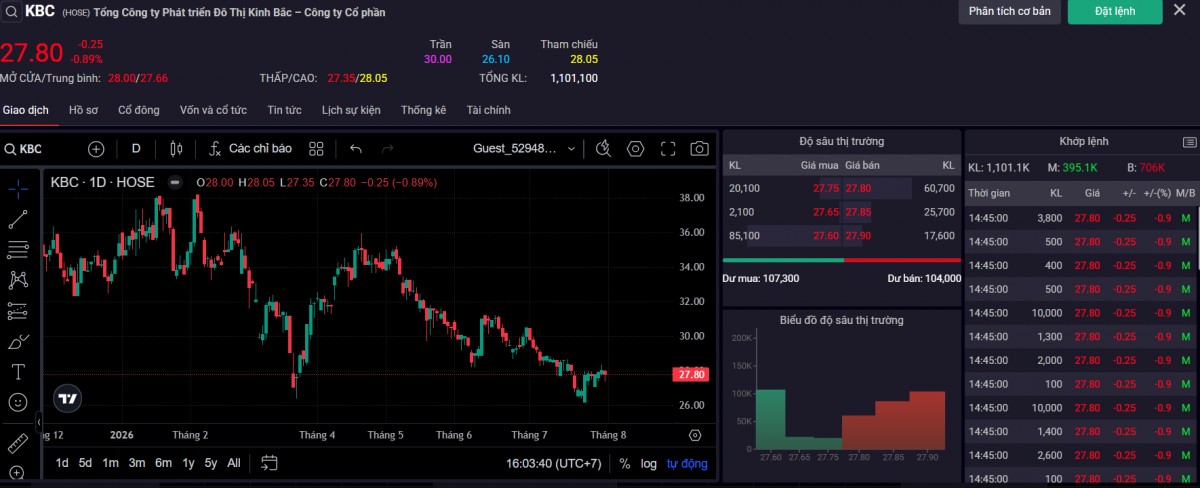Toggle percent scale on chart
The image size is (1200, 488).
pos(625,463)
